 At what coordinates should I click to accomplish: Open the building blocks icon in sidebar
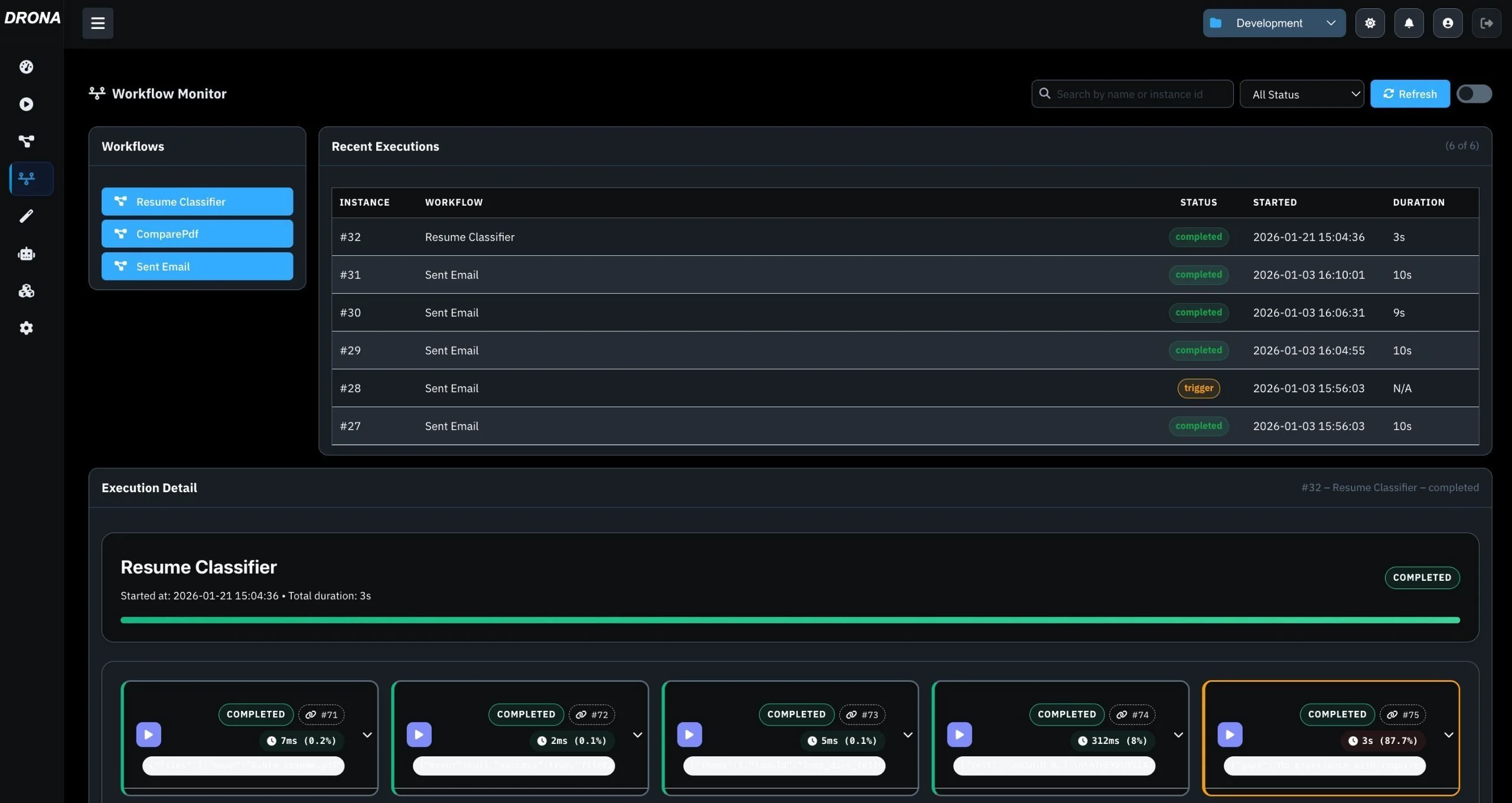[26, 291]
